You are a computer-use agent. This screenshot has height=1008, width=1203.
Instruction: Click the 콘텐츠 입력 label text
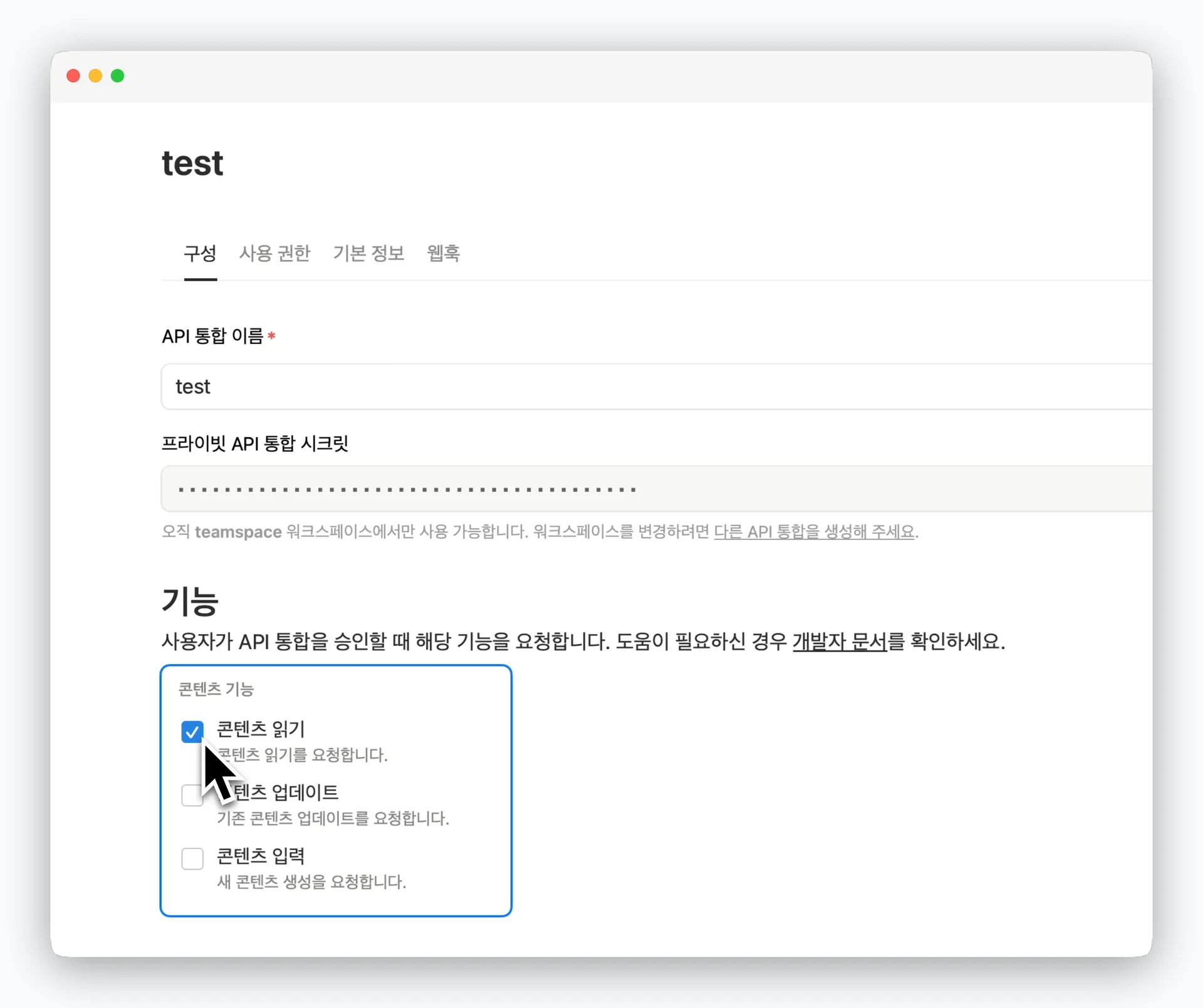pos(261,856)
